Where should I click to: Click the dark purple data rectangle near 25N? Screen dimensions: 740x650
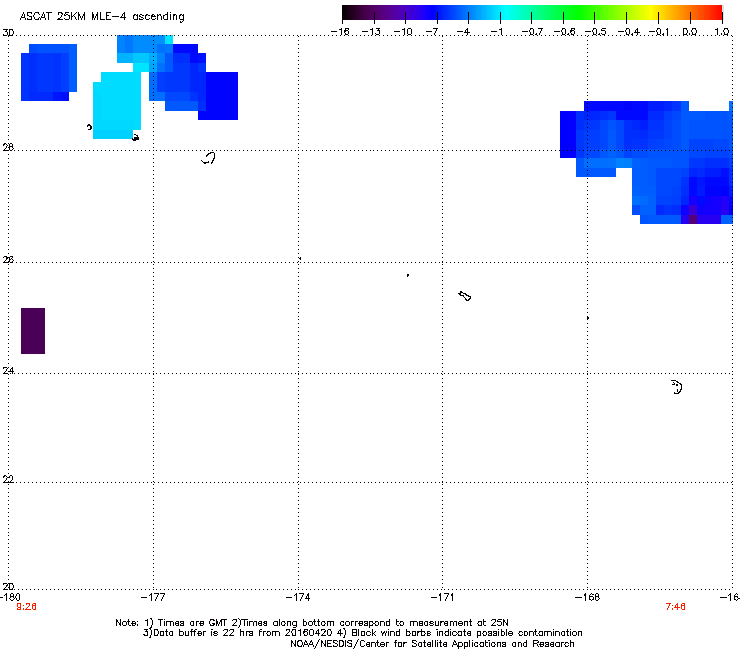[33, 331]
